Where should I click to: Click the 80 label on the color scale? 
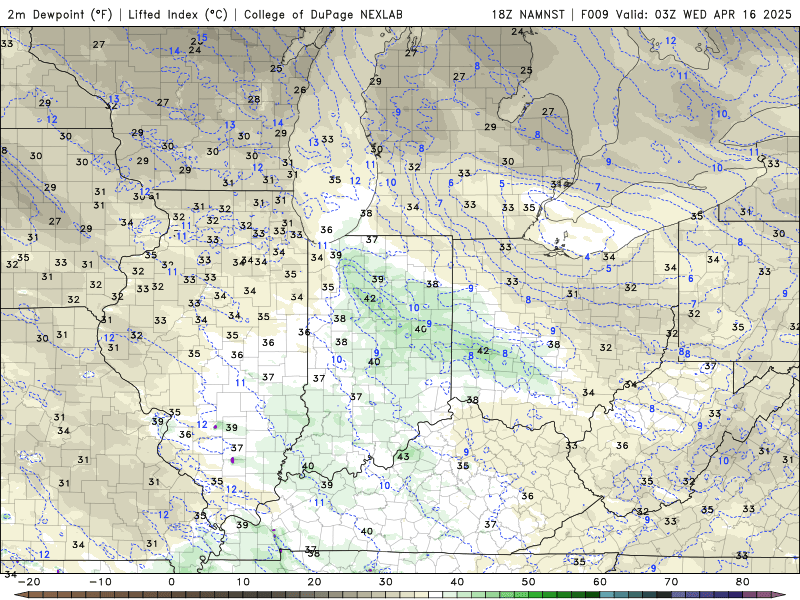click(x=743, y=582)
